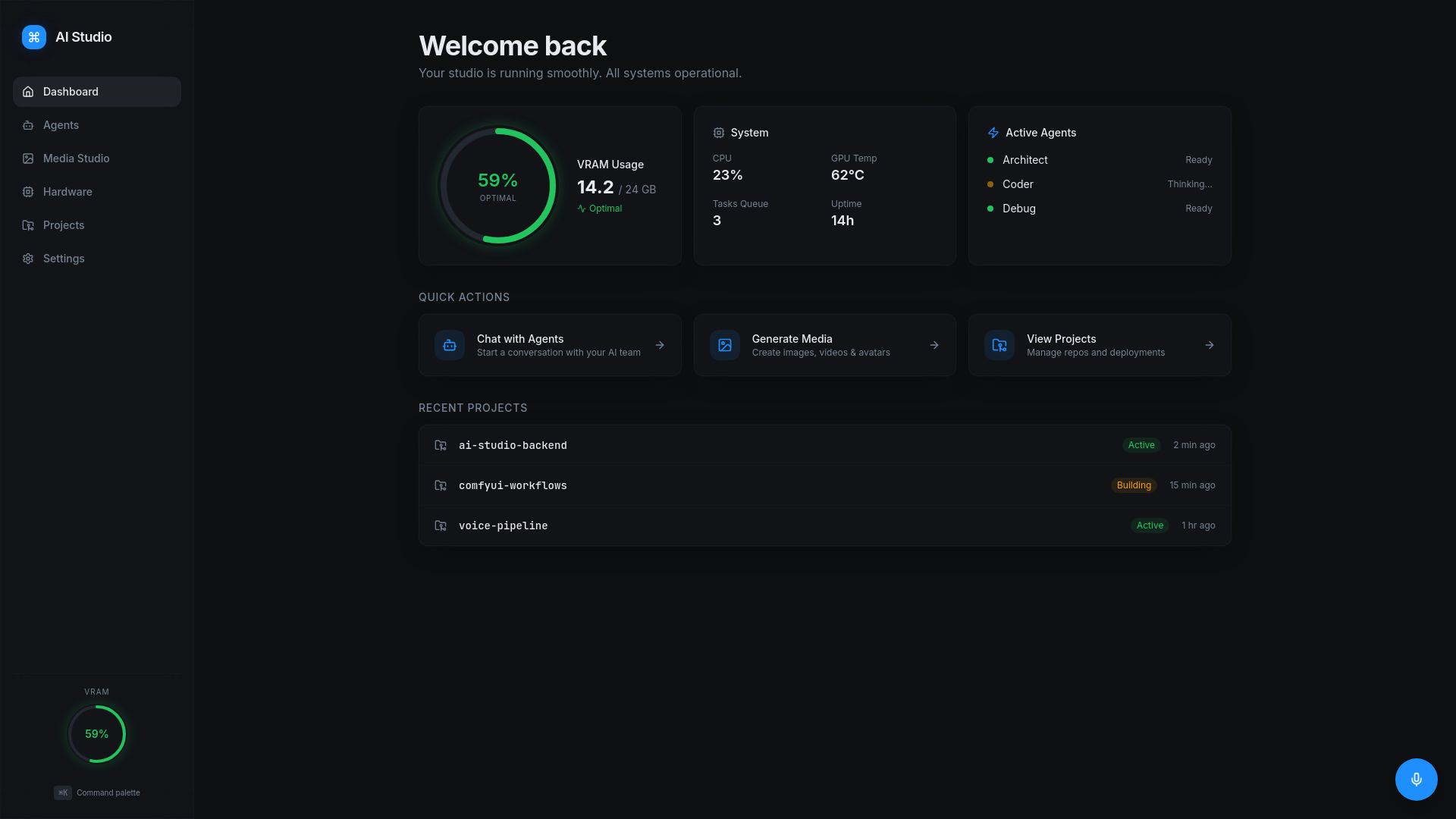The image size is (1456, 819).
Task: Launch the Generate Media quick action
Action: coord(825,345)
